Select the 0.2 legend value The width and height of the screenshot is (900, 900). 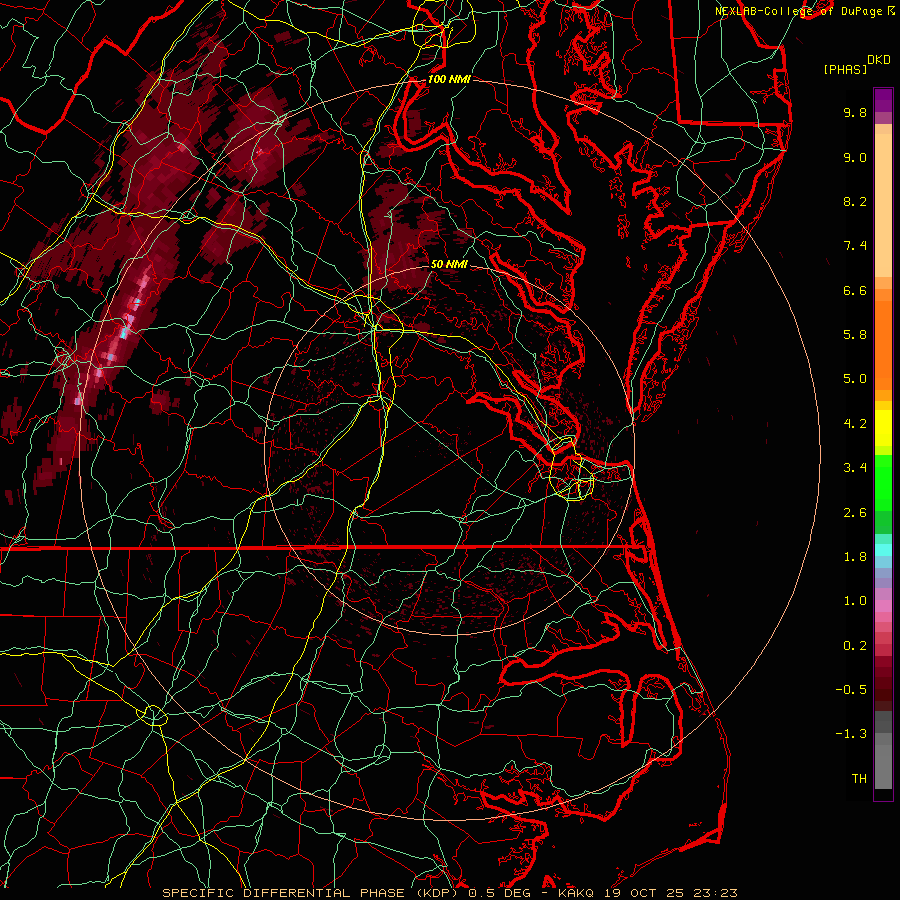[855, 646]
